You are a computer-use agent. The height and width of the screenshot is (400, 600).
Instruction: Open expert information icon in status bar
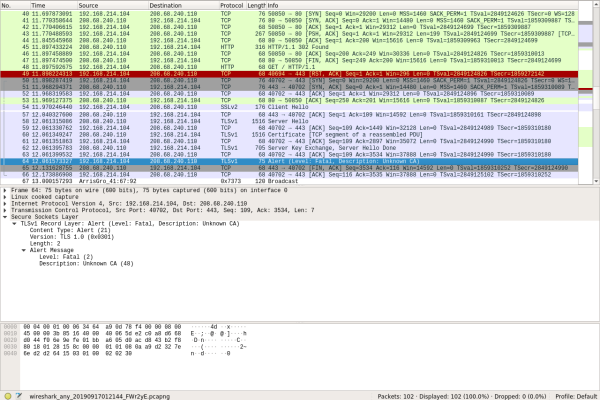click(x=7, y=395)
